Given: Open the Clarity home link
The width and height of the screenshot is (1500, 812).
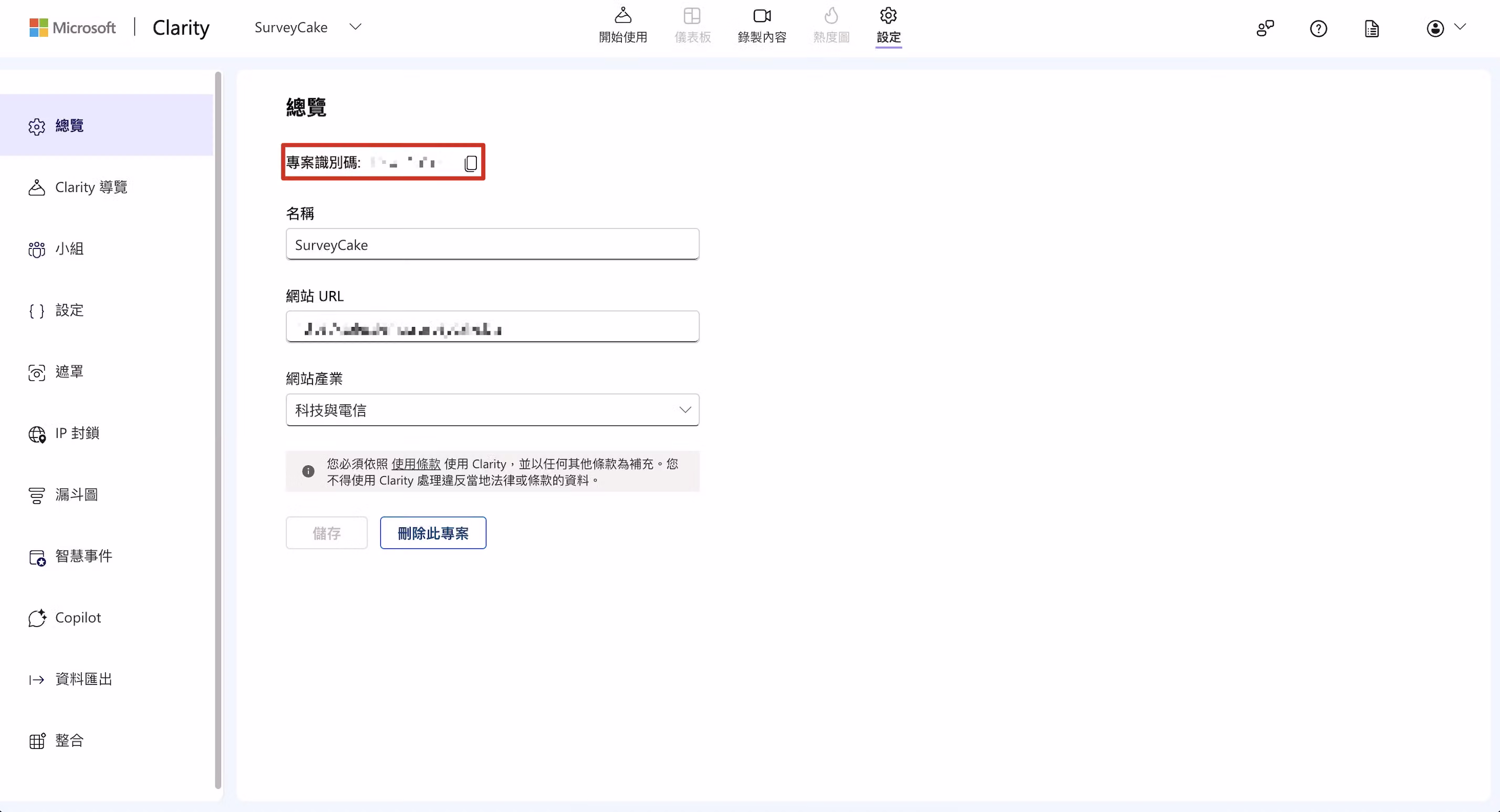Looking at the screenshot, I should pyautogui.click(x=181, y=27).
